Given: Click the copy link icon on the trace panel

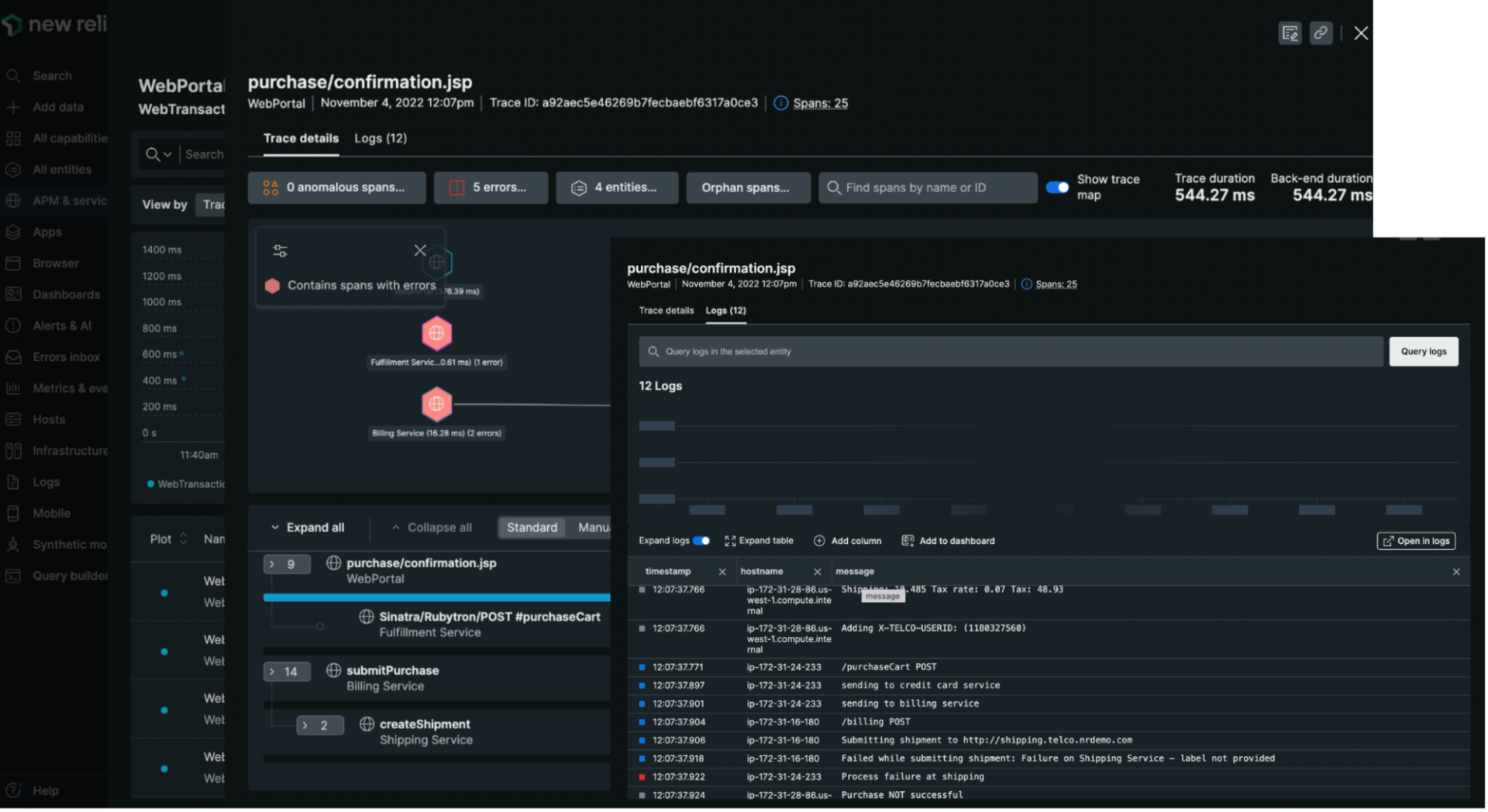Looking at the screenshot, I should point(1321,33).
